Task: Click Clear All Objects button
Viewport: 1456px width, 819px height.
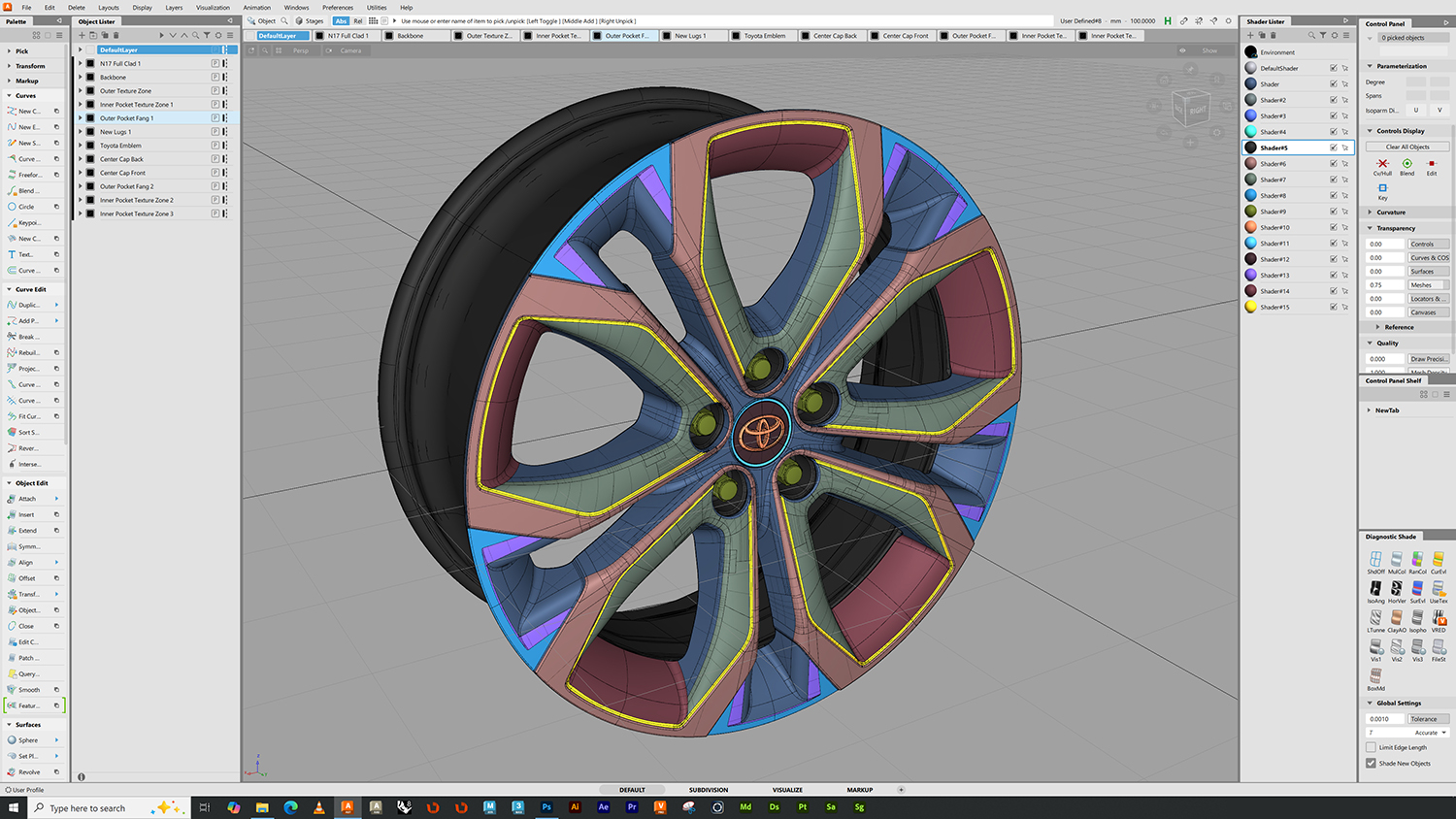Action: (x=1407, y=147)
